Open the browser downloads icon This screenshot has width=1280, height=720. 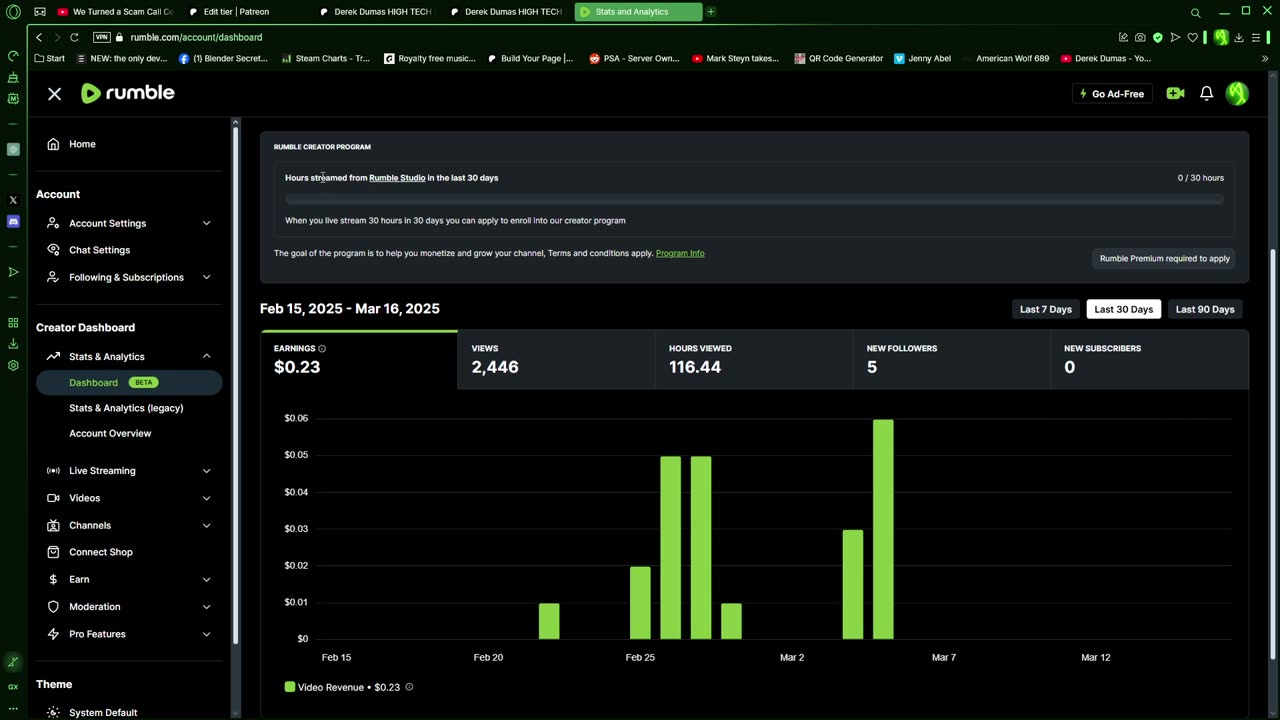pyautogui.click(x=1239, y=37)
